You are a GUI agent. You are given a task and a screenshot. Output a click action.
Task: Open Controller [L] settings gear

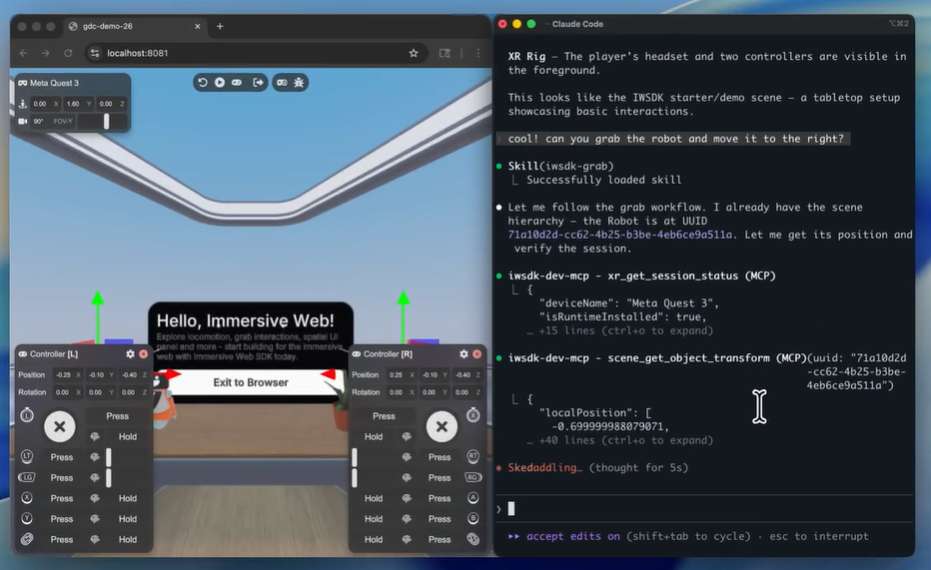[130, 354]
